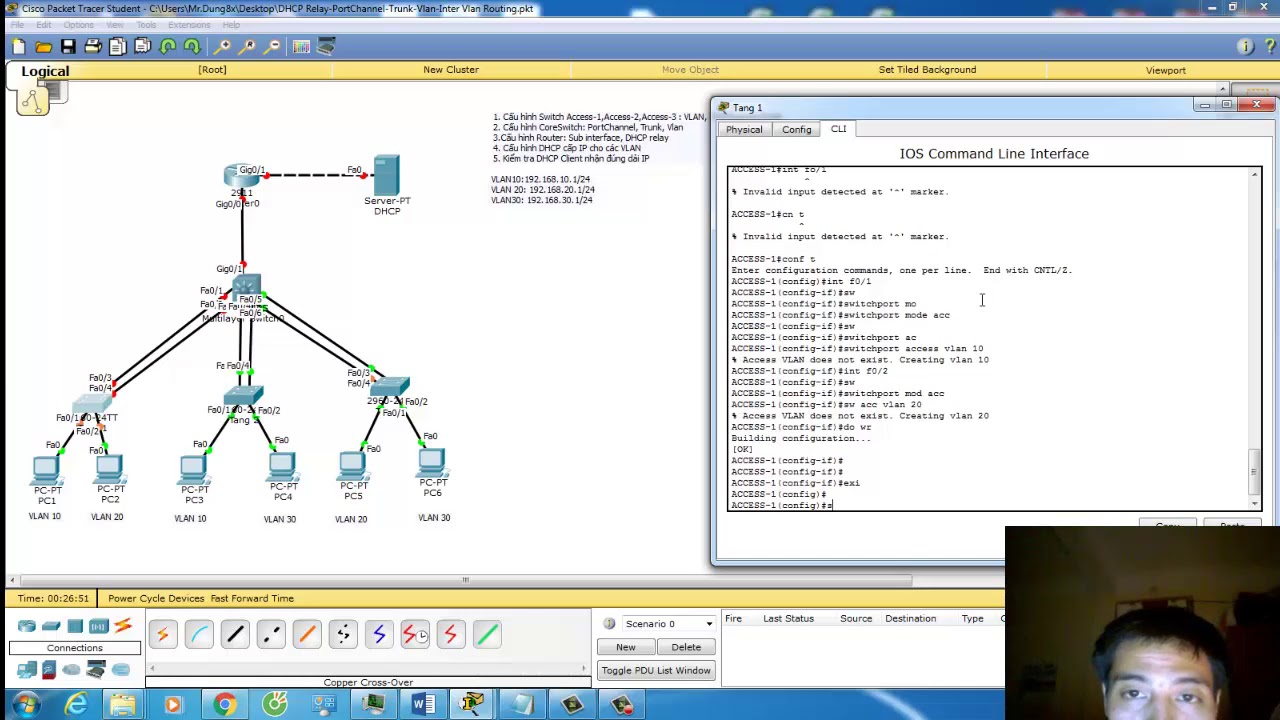Click New Cluster in logical bar
This screenshot has height=720, width=1280.
click(x=451, y=70)
